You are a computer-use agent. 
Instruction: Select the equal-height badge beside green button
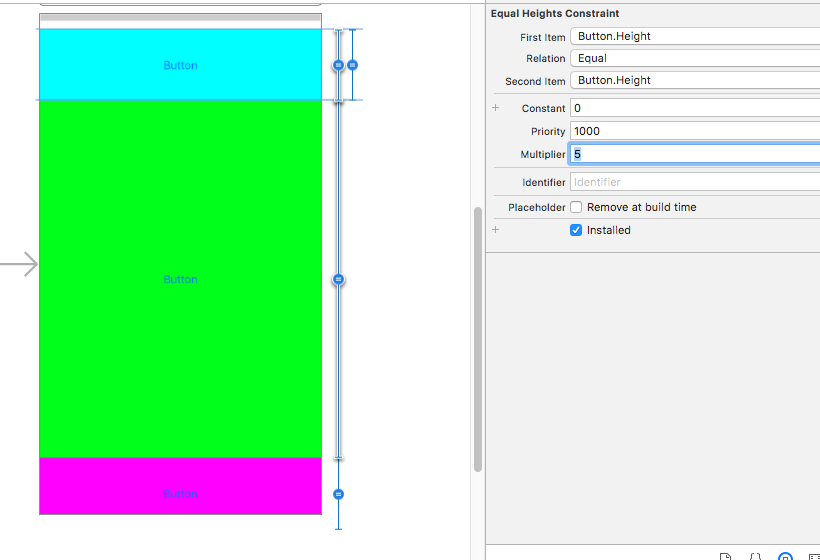pos(338,280)
